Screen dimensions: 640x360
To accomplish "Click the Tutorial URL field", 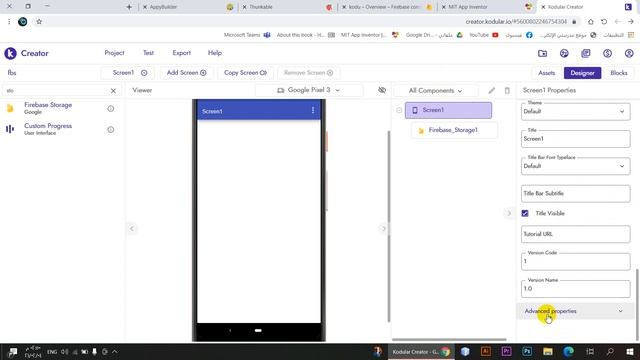I will pos(576,234).
